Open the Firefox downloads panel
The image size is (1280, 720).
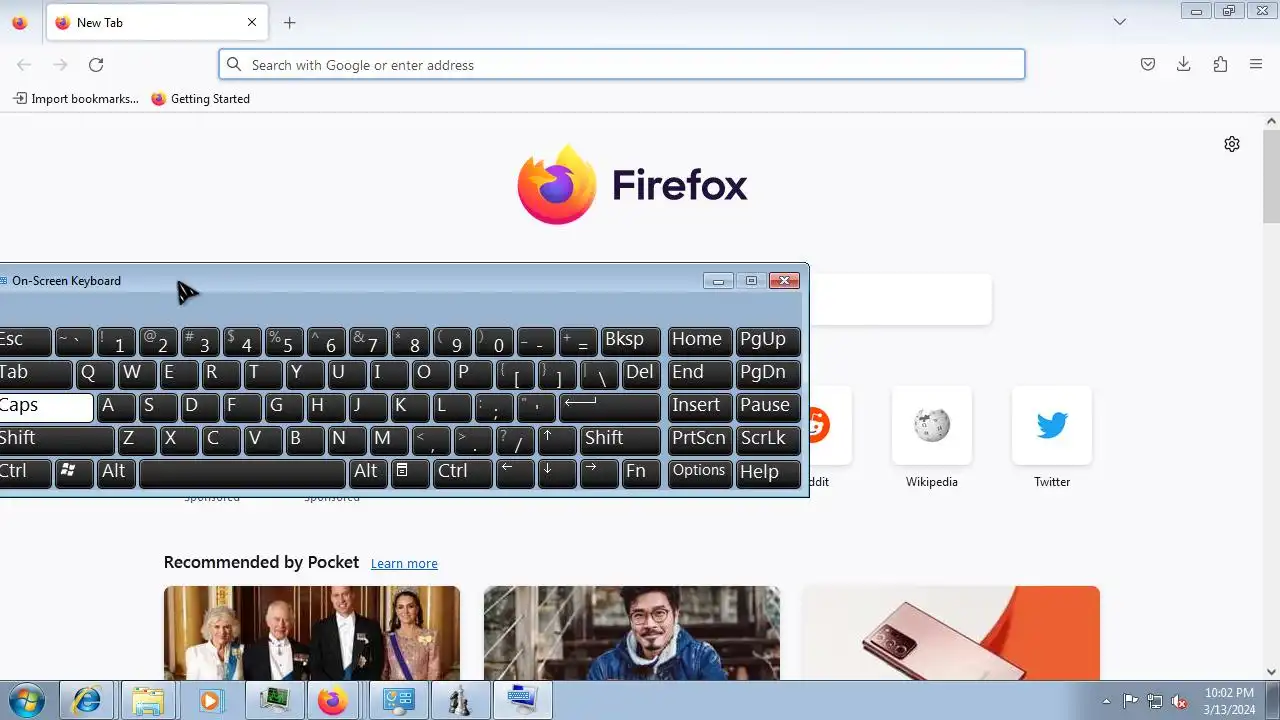(1184, 65)
